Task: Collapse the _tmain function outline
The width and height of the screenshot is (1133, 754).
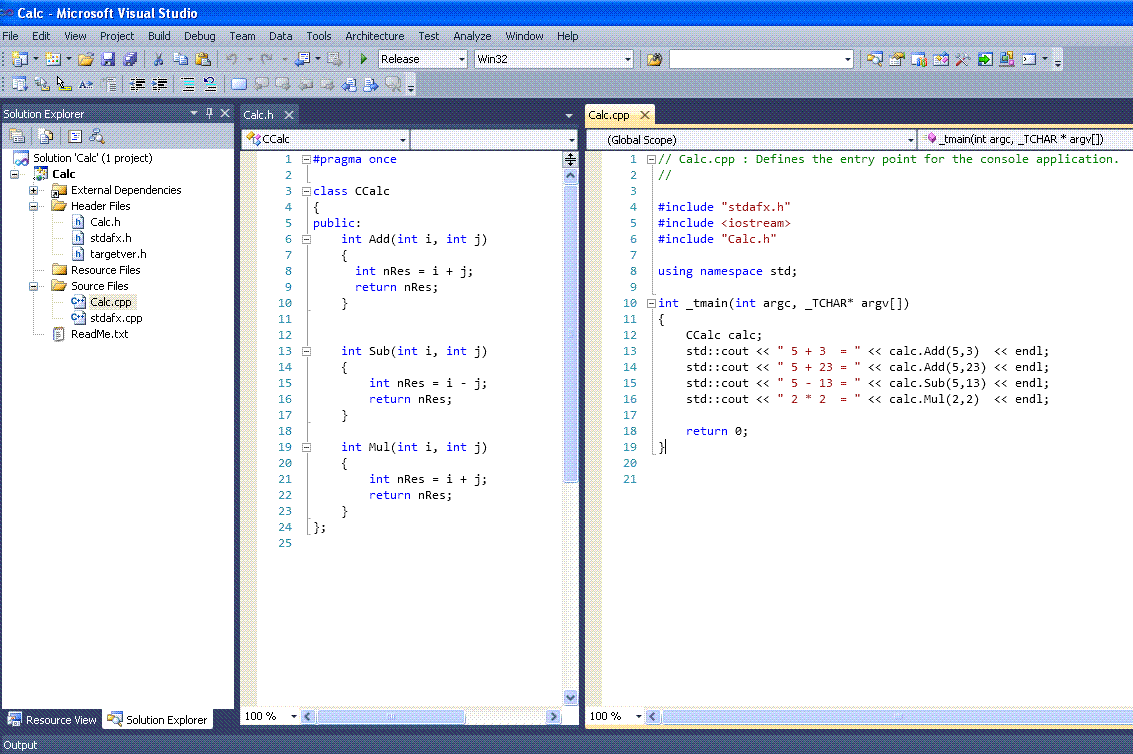Action: point(651,304)
